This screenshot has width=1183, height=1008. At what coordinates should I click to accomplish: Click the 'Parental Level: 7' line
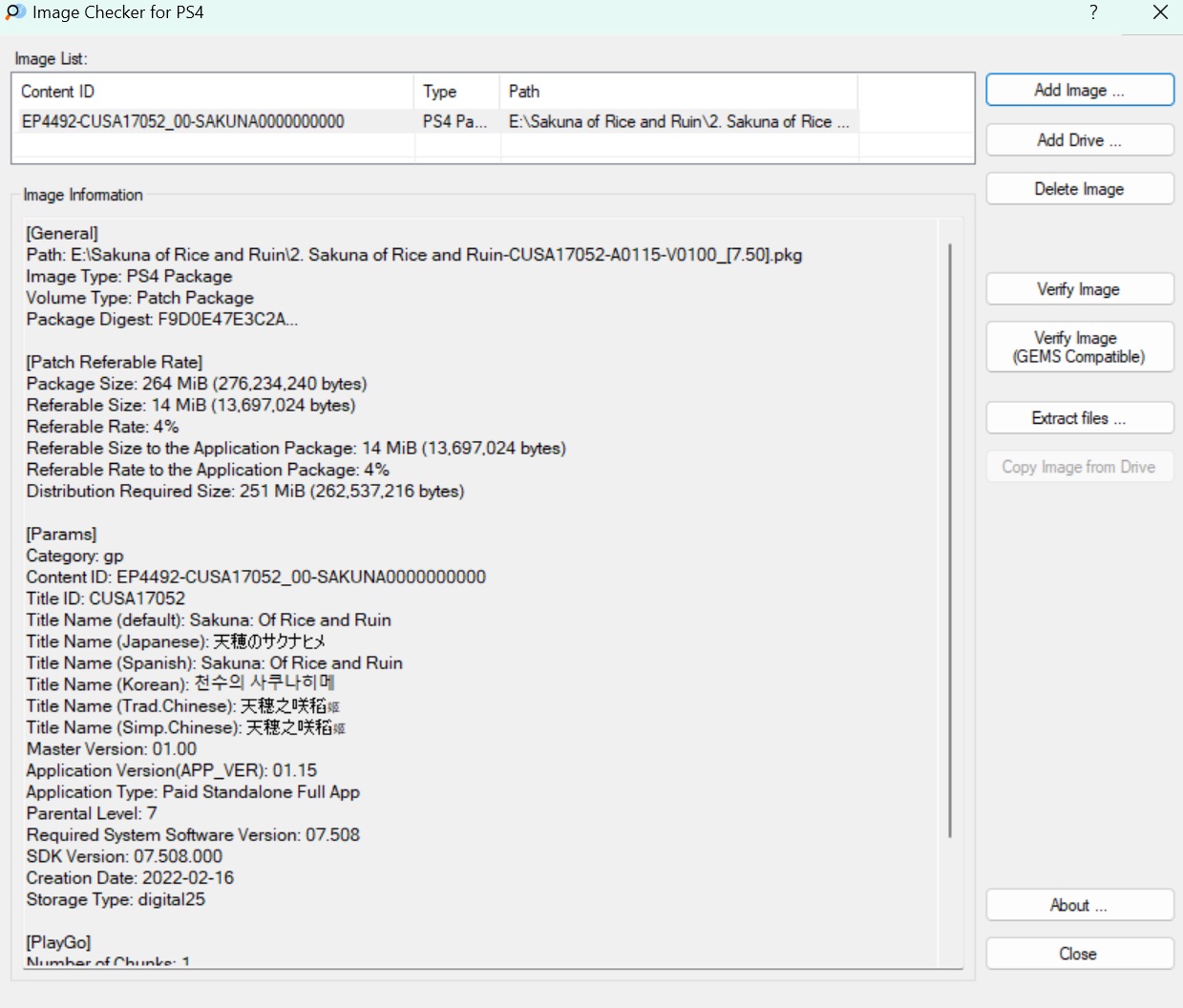92,813
